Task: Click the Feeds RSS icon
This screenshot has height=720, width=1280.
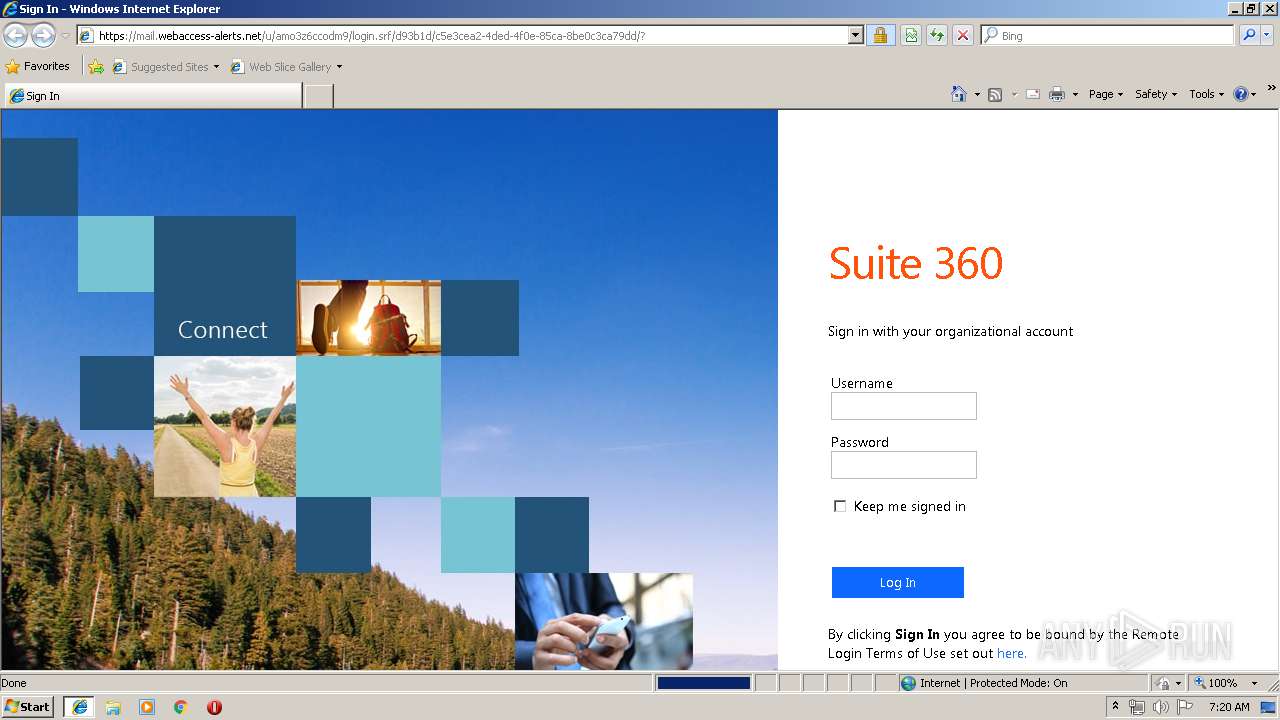Action: pyautogui.click(x=995, y=94)
